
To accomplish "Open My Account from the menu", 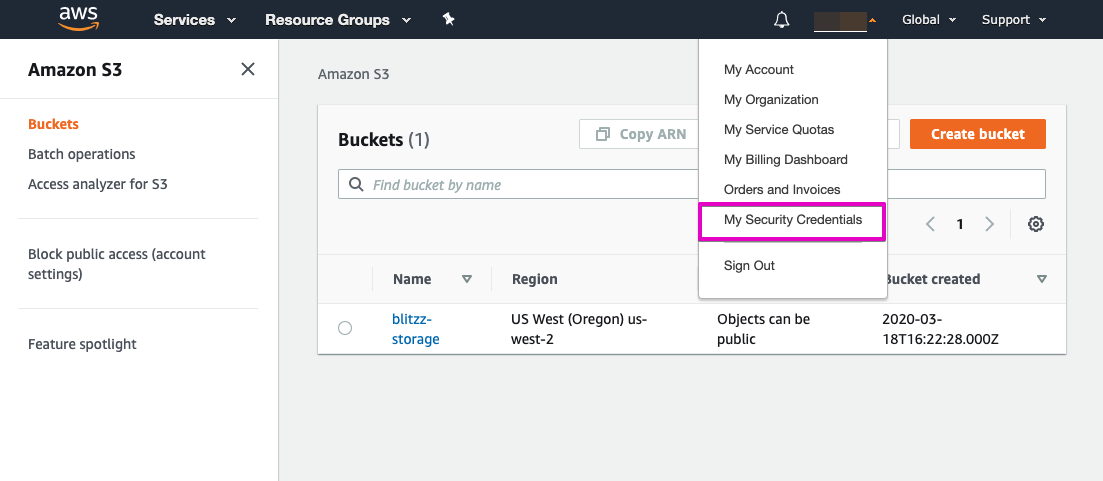I will 758,70.
